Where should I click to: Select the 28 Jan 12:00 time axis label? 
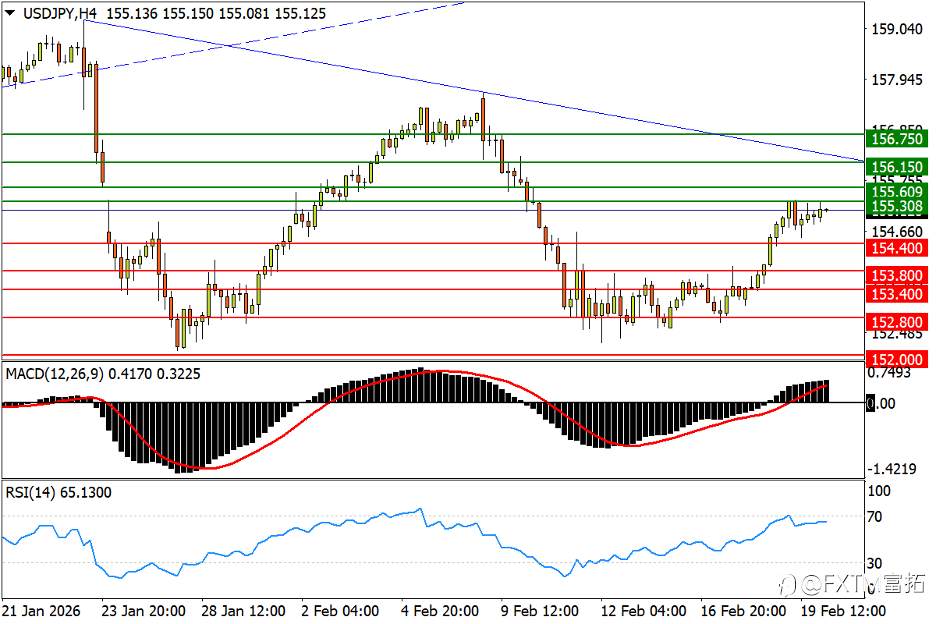(x=243, y=611)
